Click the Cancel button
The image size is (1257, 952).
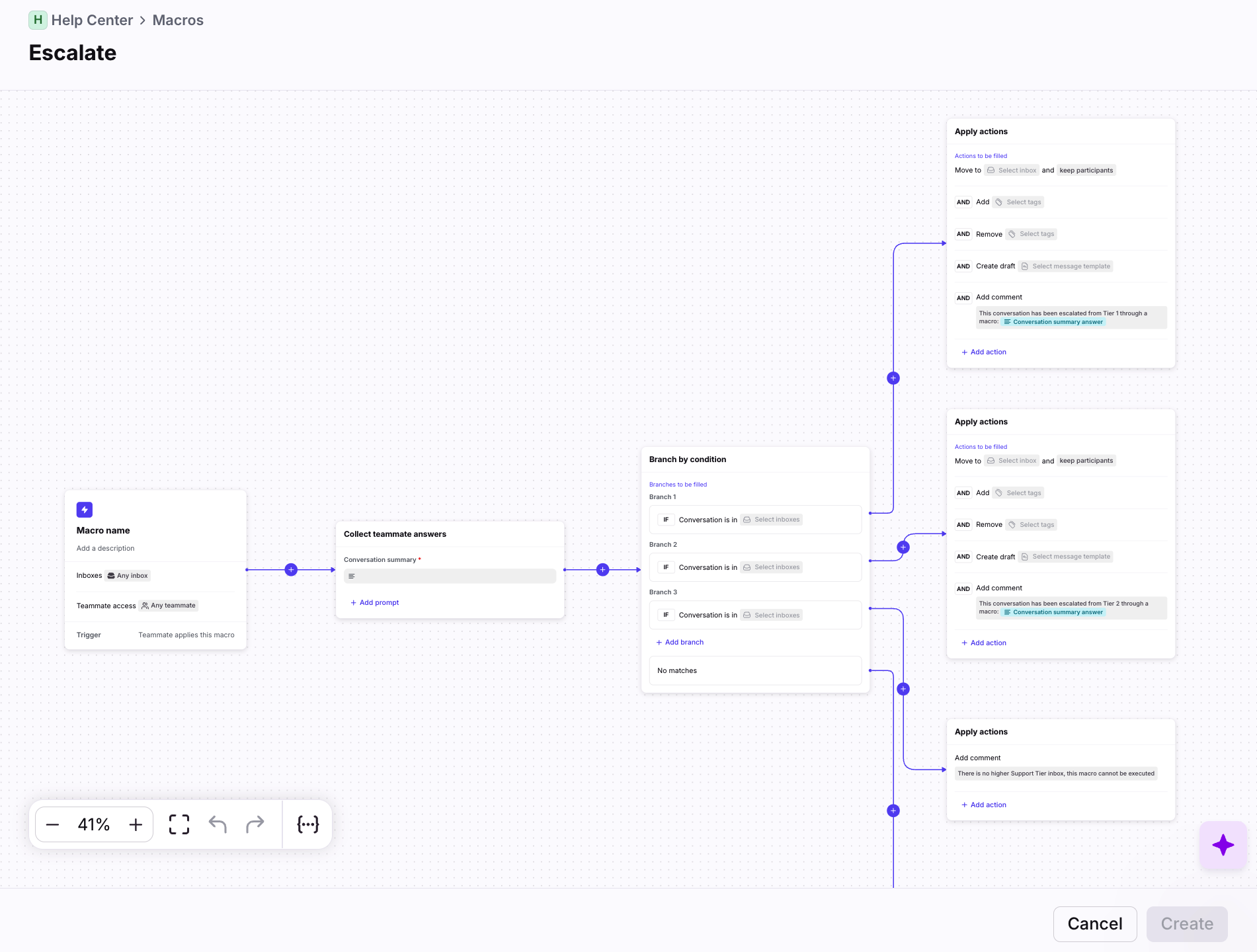1094,924
